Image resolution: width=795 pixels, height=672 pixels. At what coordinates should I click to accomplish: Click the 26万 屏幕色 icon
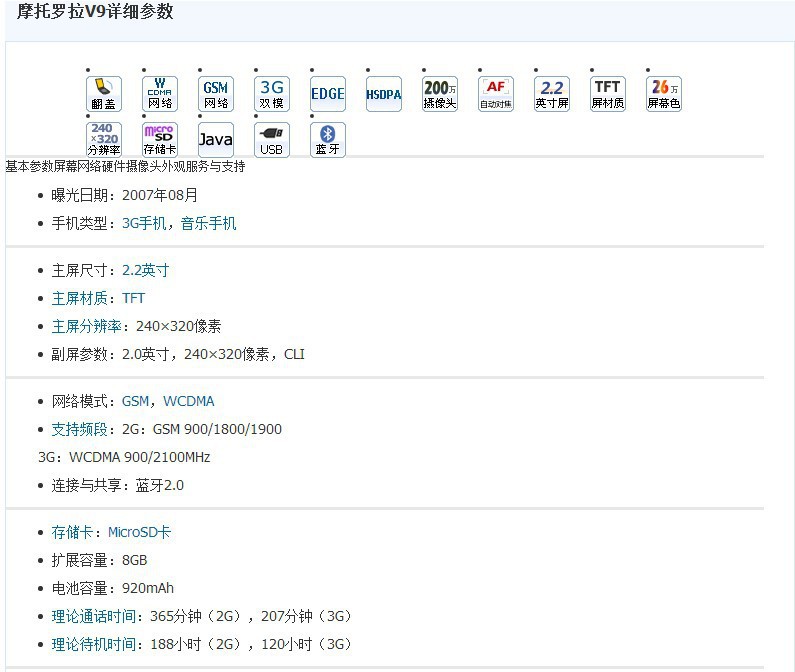click(664, 94)
